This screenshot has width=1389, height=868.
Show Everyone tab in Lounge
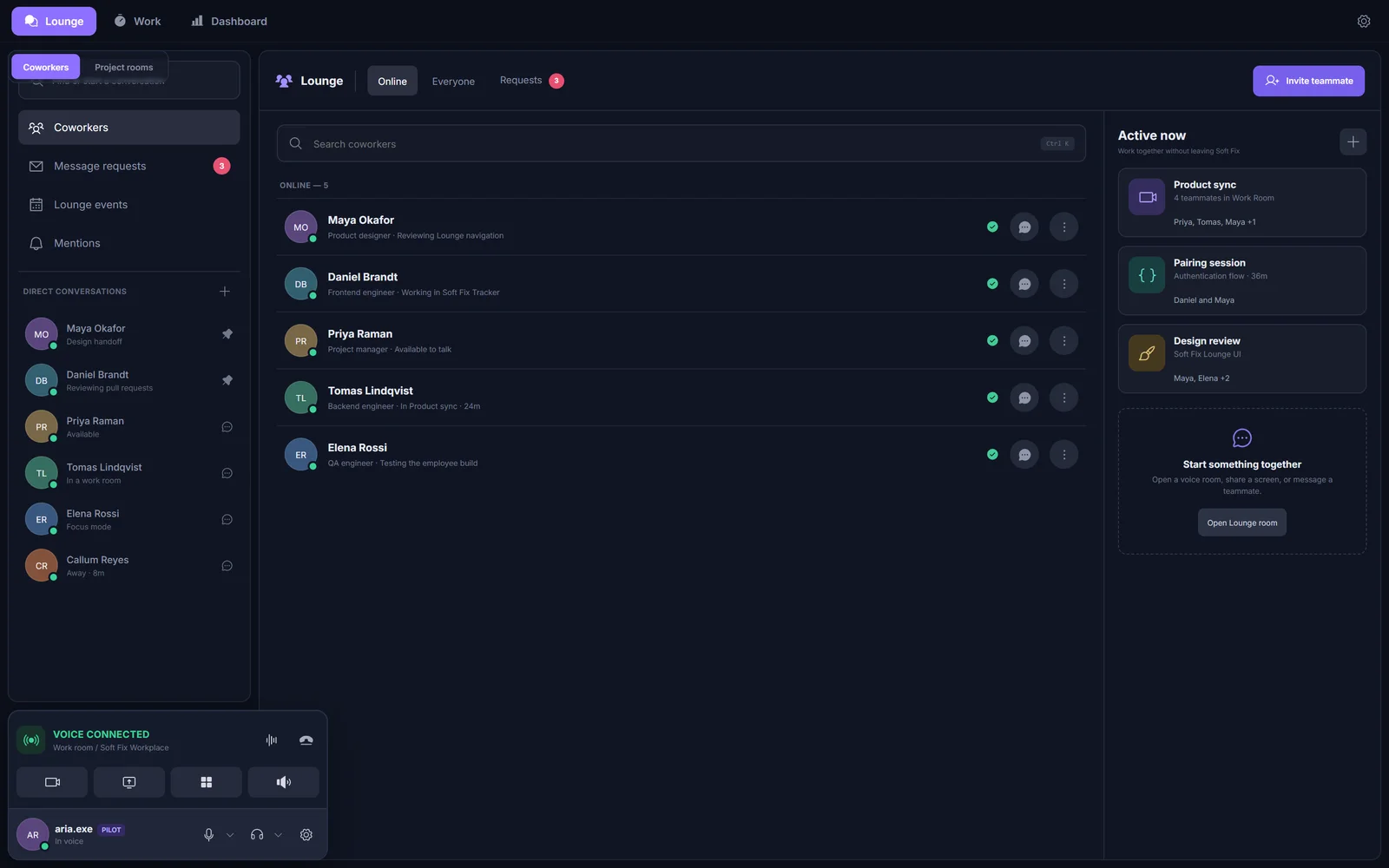tap(453, 81)
